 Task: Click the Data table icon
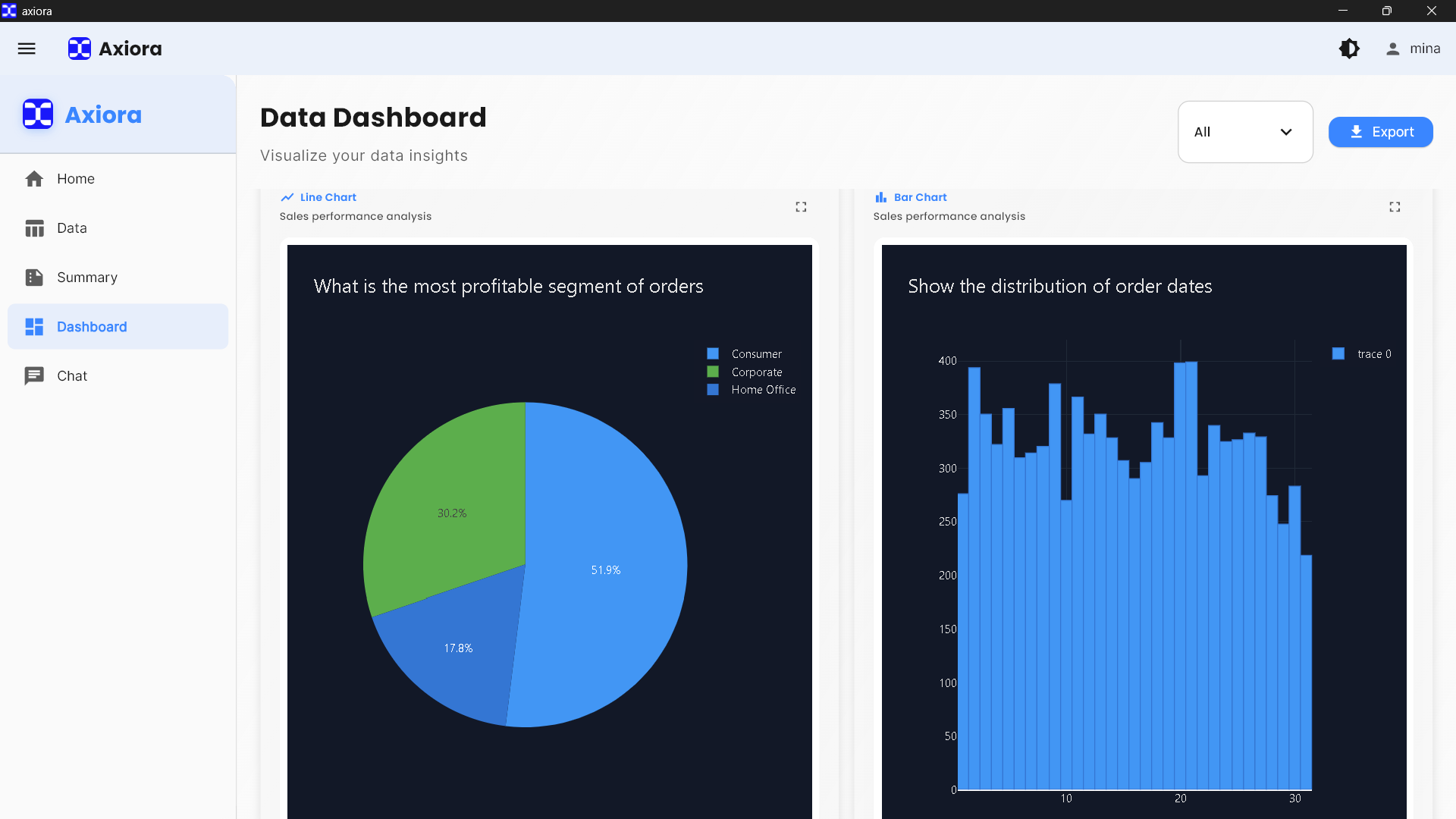coord(34,228)
